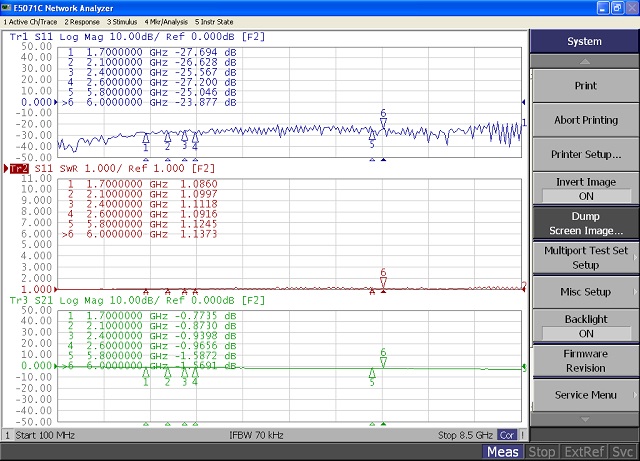Open the Instr State menu

pyautogui.click(x=214, y=22)
